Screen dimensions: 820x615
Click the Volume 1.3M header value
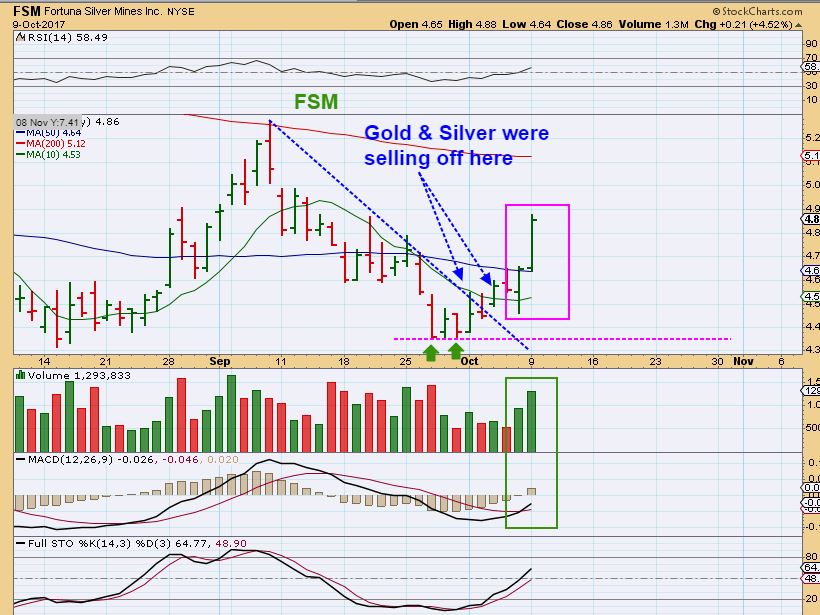(x=654, y=24)
